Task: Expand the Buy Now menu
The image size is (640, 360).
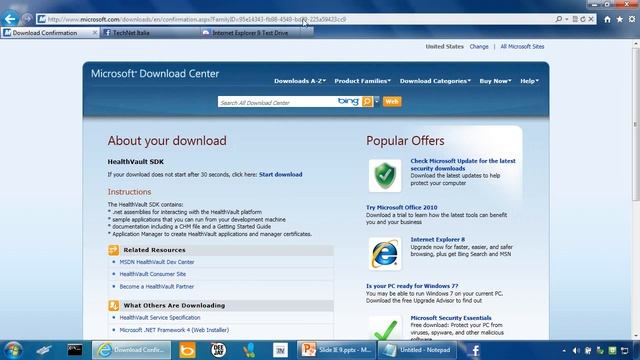Action: (495, 81)
